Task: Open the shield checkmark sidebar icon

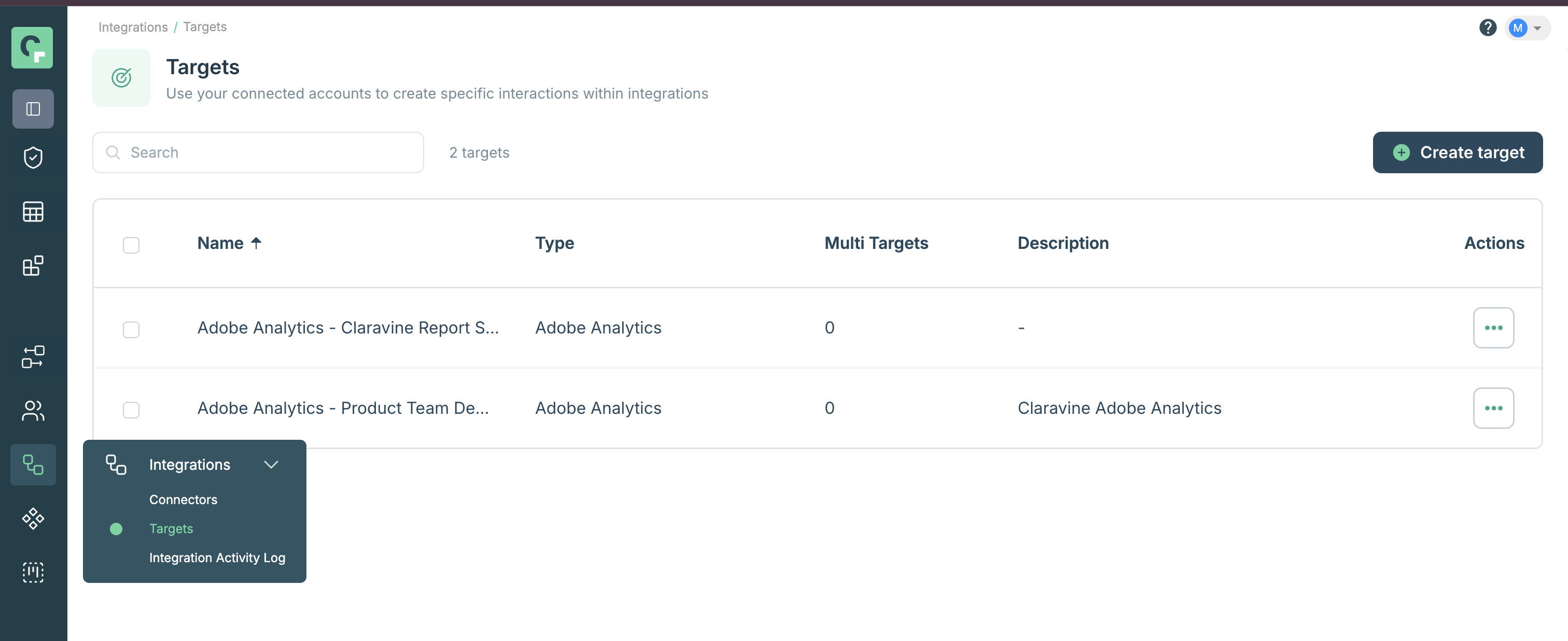Action: [33, 158]
